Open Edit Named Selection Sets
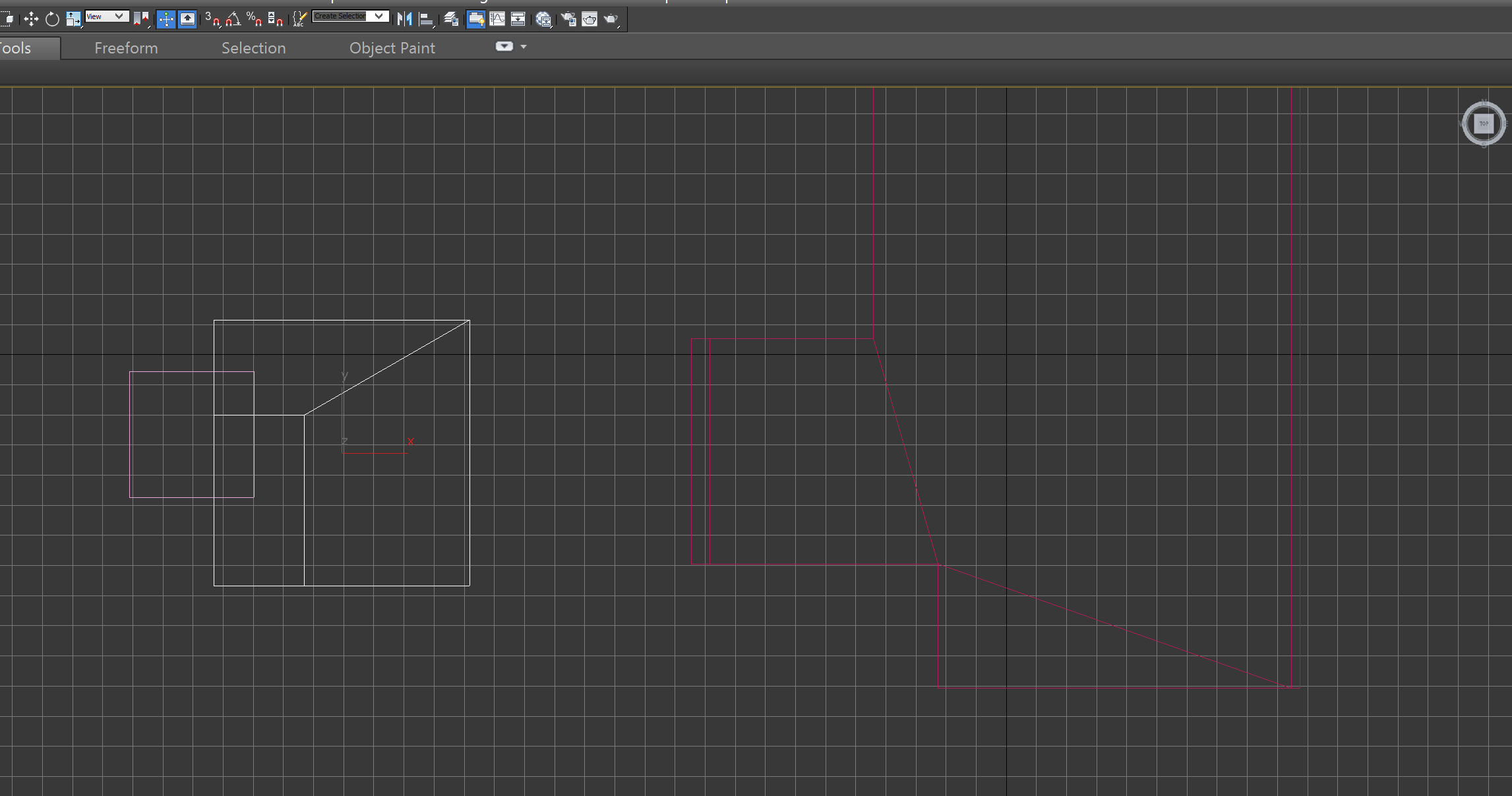 click(x=299, y=19)
